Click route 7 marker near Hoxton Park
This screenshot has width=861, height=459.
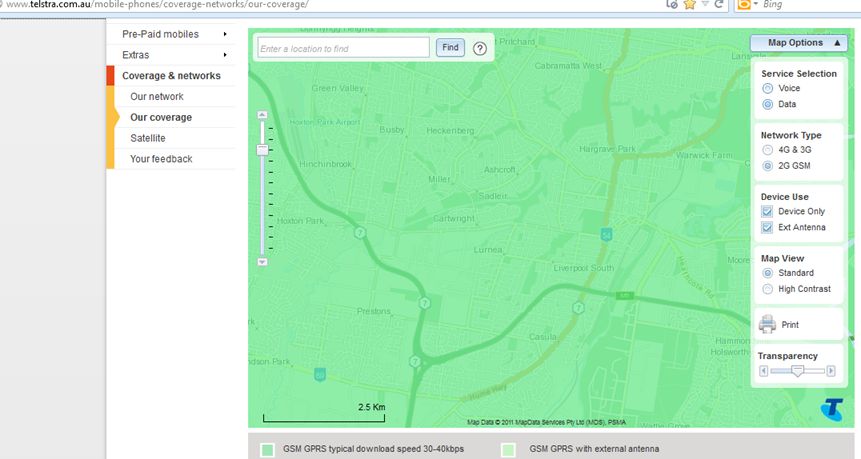click(x=360, y=232)
